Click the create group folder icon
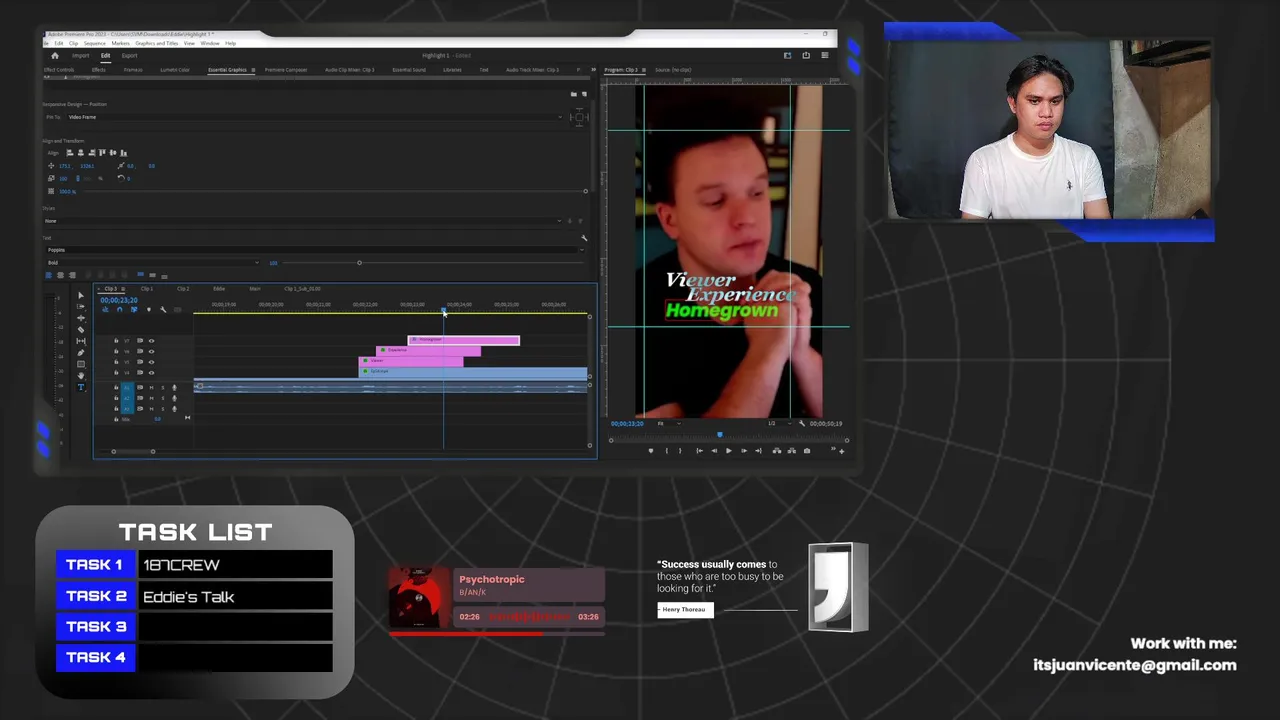 (x=573, y=94)
